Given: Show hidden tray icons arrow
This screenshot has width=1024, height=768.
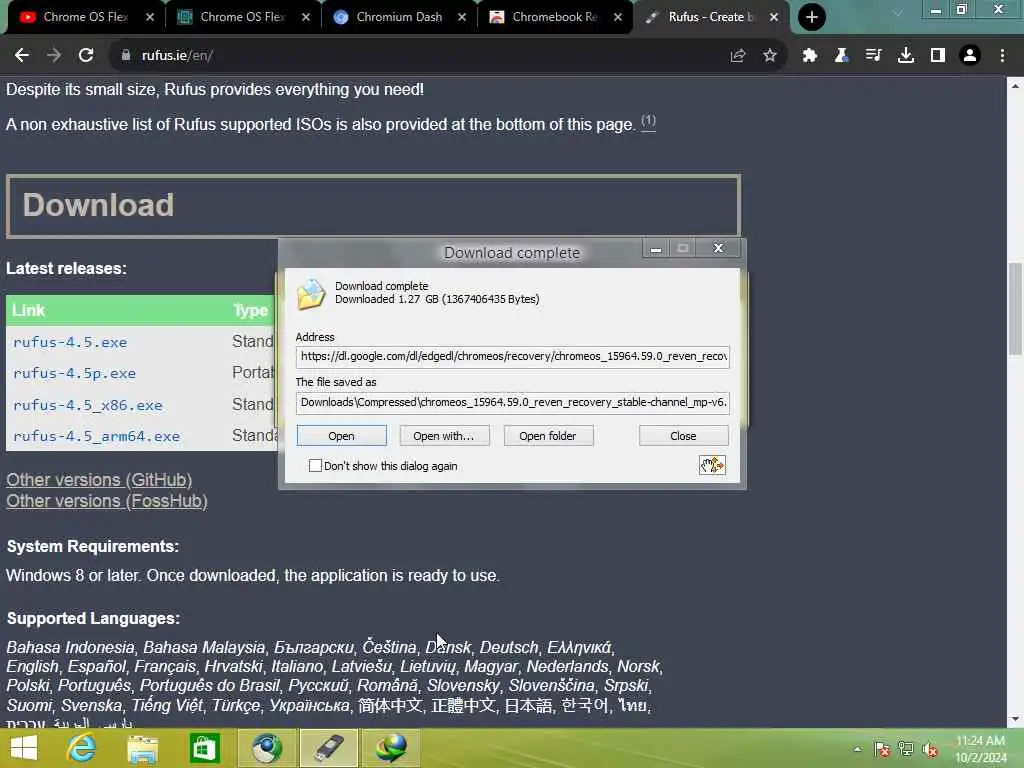Looking at the screenshot, I should tap(857, 749).
